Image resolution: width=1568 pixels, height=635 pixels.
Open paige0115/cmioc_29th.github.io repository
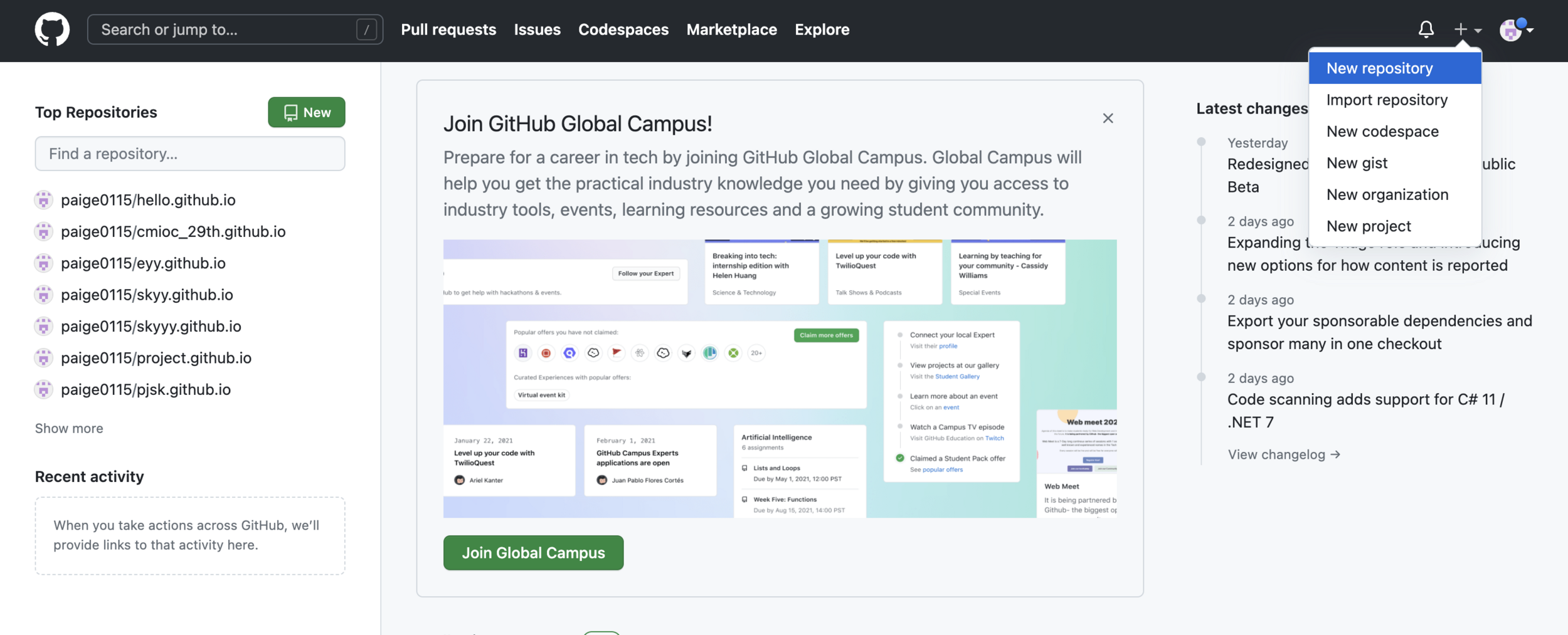[x=173, y=231]
